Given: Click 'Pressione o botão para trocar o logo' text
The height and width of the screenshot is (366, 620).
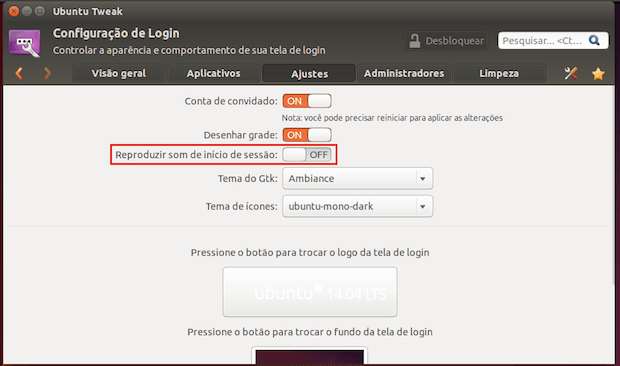Looking at the screenshot, I should click(310, 253).
